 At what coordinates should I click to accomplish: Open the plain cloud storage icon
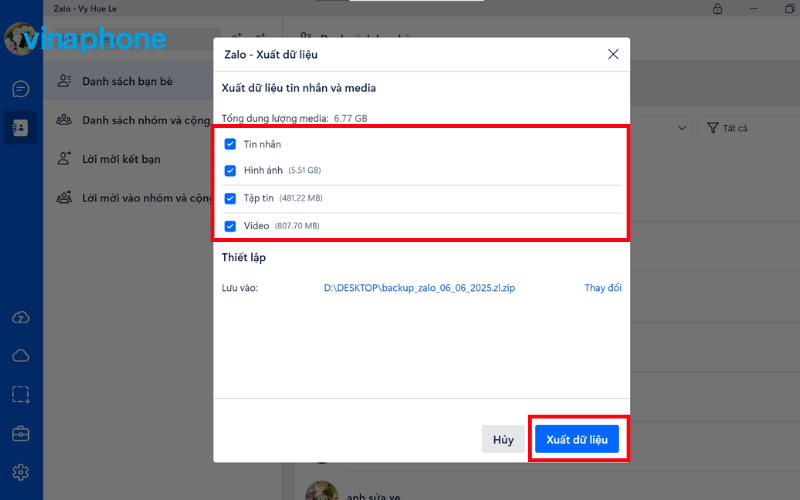coord(20,356)
